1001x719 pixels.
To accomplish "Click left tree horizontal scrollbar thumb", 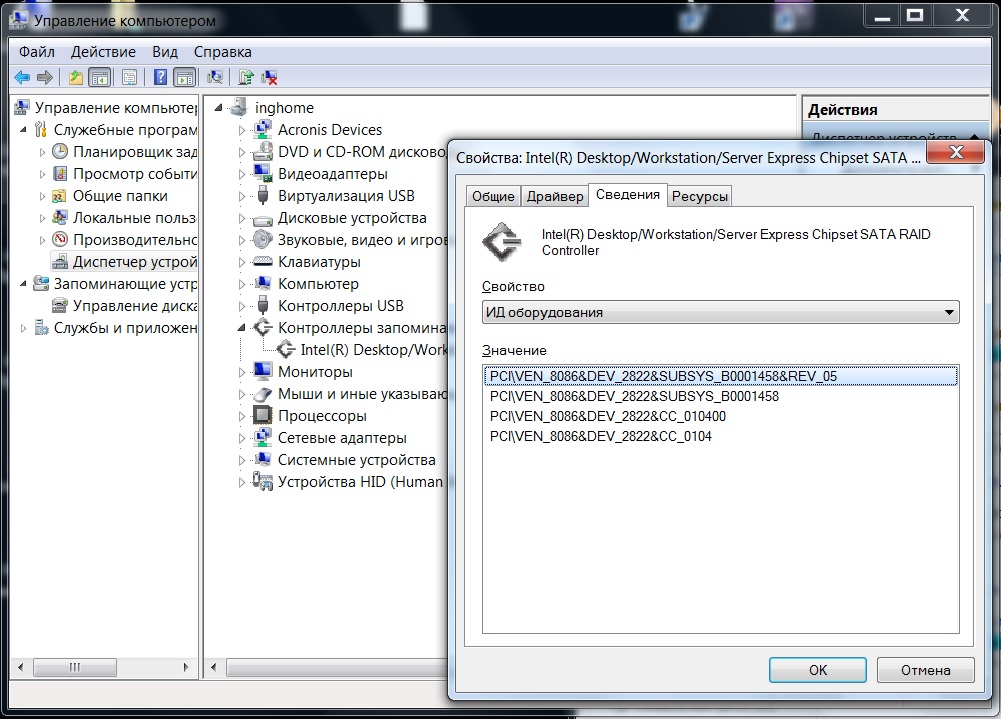I will coord(75,667).
